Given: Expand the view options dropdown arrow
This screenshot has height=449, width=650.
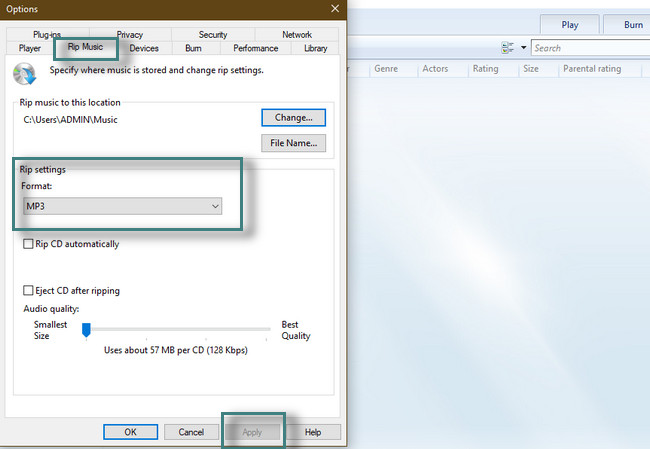Looking at the screenshot, I should pos(524,48).
